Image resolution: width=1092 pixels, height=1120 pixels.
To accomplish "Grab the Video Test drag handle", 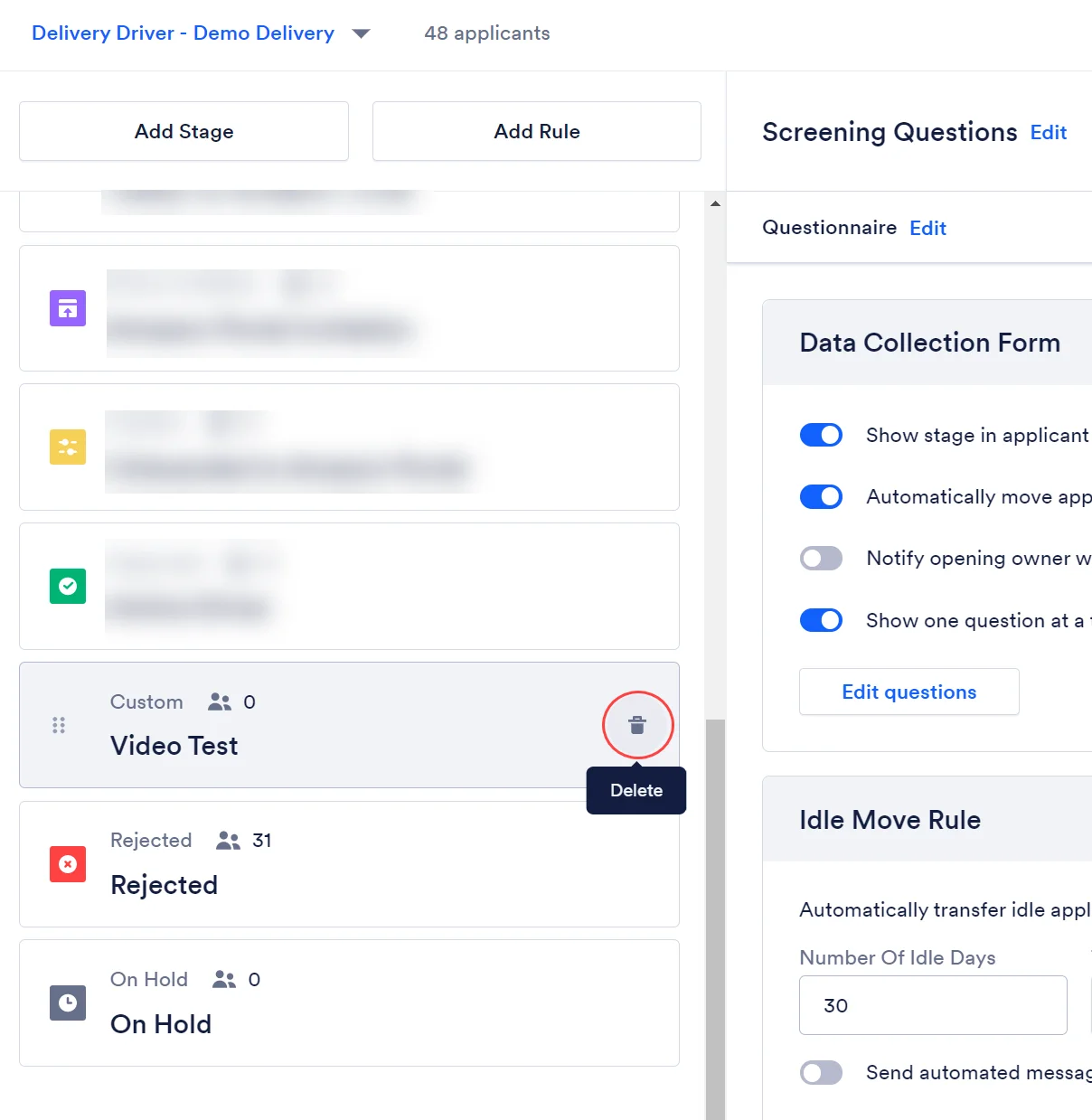I will coord(59,725).
